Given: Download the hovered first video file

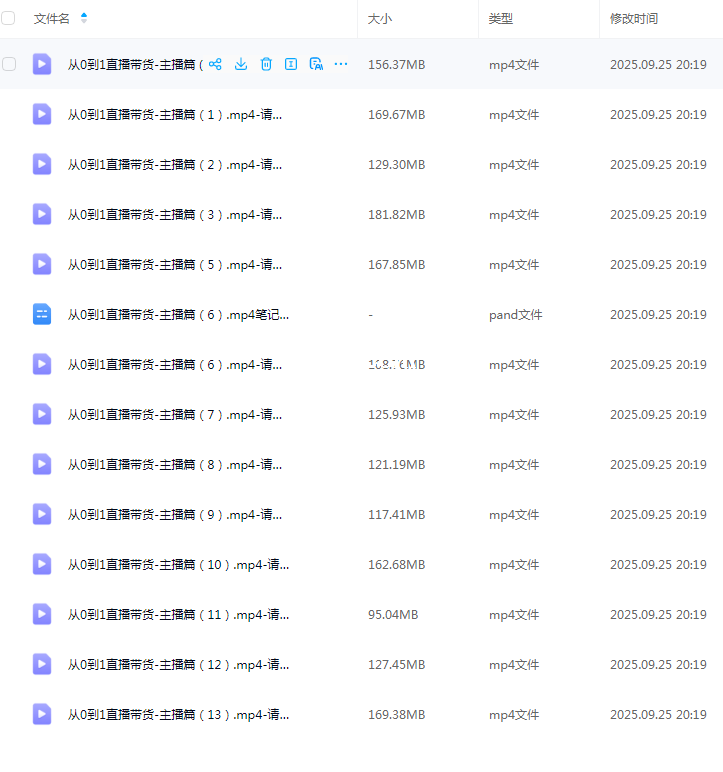Looking at the screenshot, I should 241,64.
